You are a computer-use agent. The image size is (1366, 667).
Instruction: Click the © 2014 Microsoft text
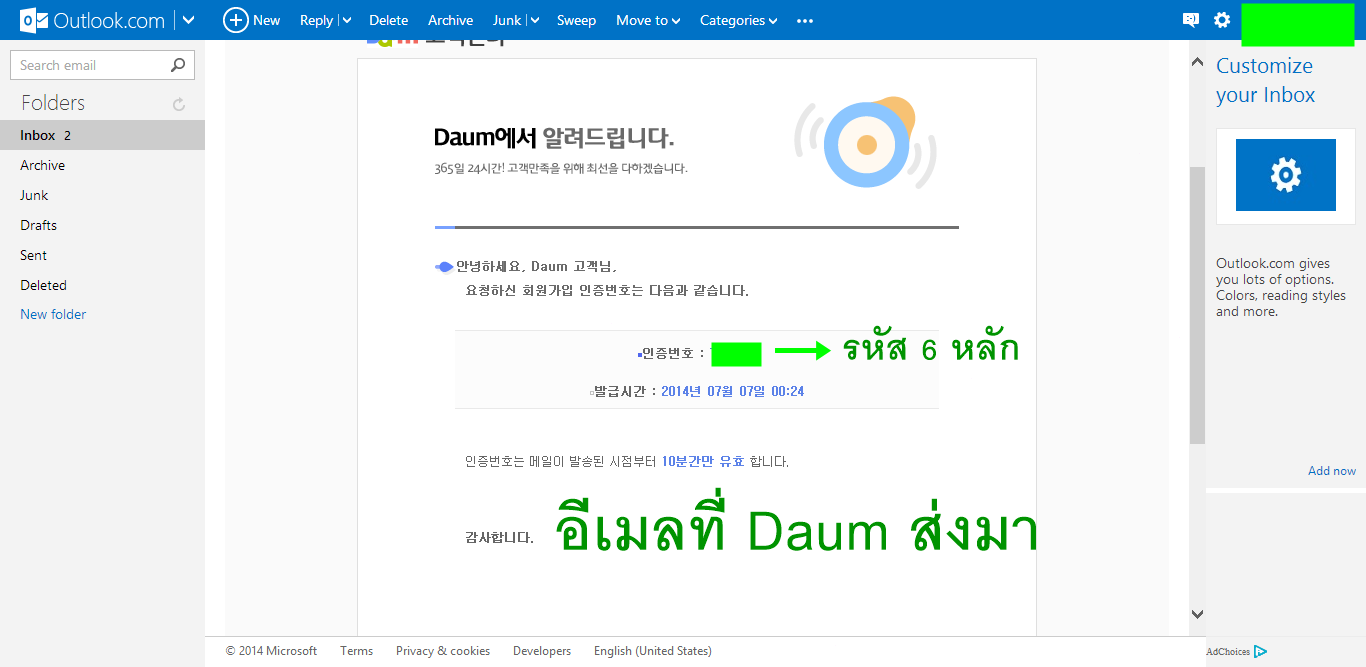pyautogui.click(x=271, y=651)
